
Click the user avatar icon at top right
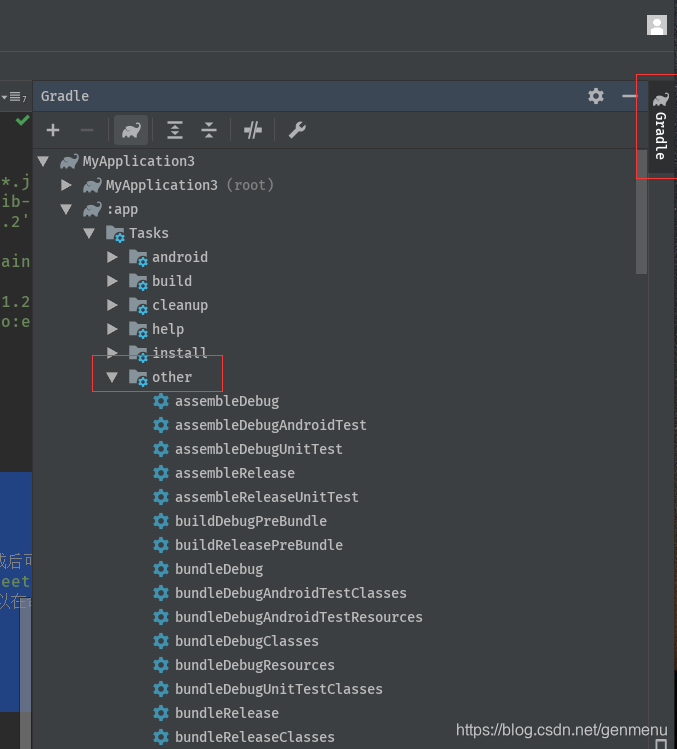tap(656, 25)
